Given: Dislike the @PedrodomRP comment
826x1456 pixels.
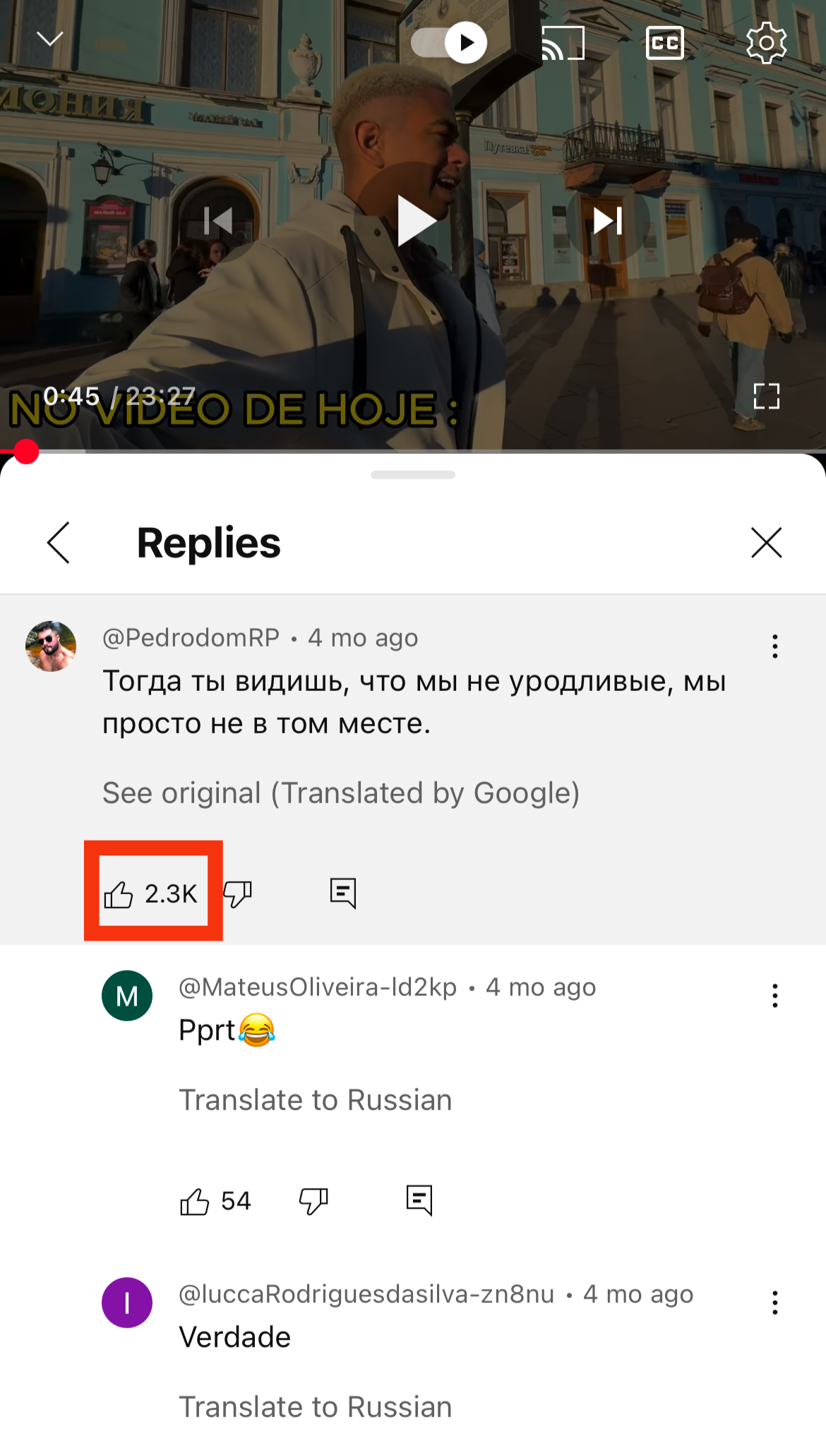Looking at the screenshot, I should click(237, 894).
